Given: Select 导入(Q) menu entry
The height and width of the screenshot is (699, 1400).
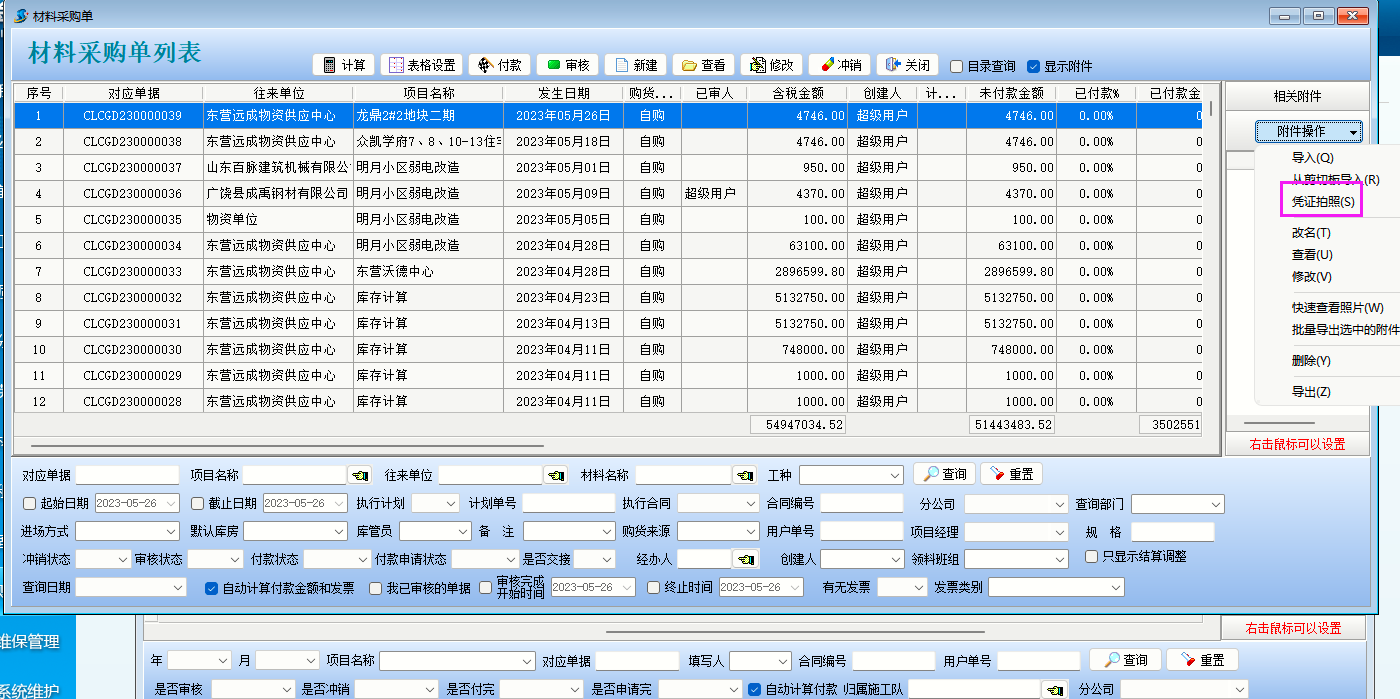Looking at the screenshot, I should tap(1312, 158).
